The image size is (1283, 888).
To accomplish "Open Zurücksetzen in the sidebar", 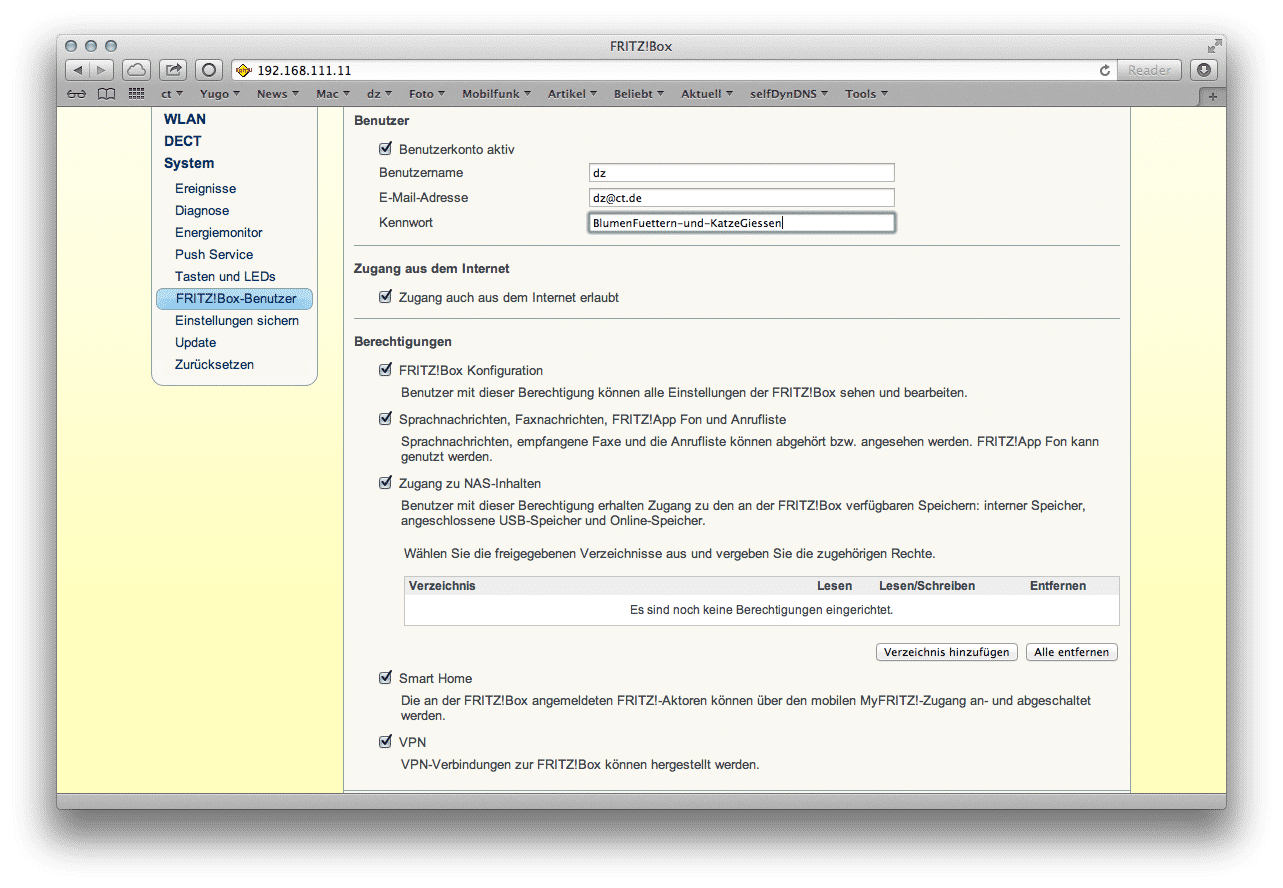I will pos(214,364).
